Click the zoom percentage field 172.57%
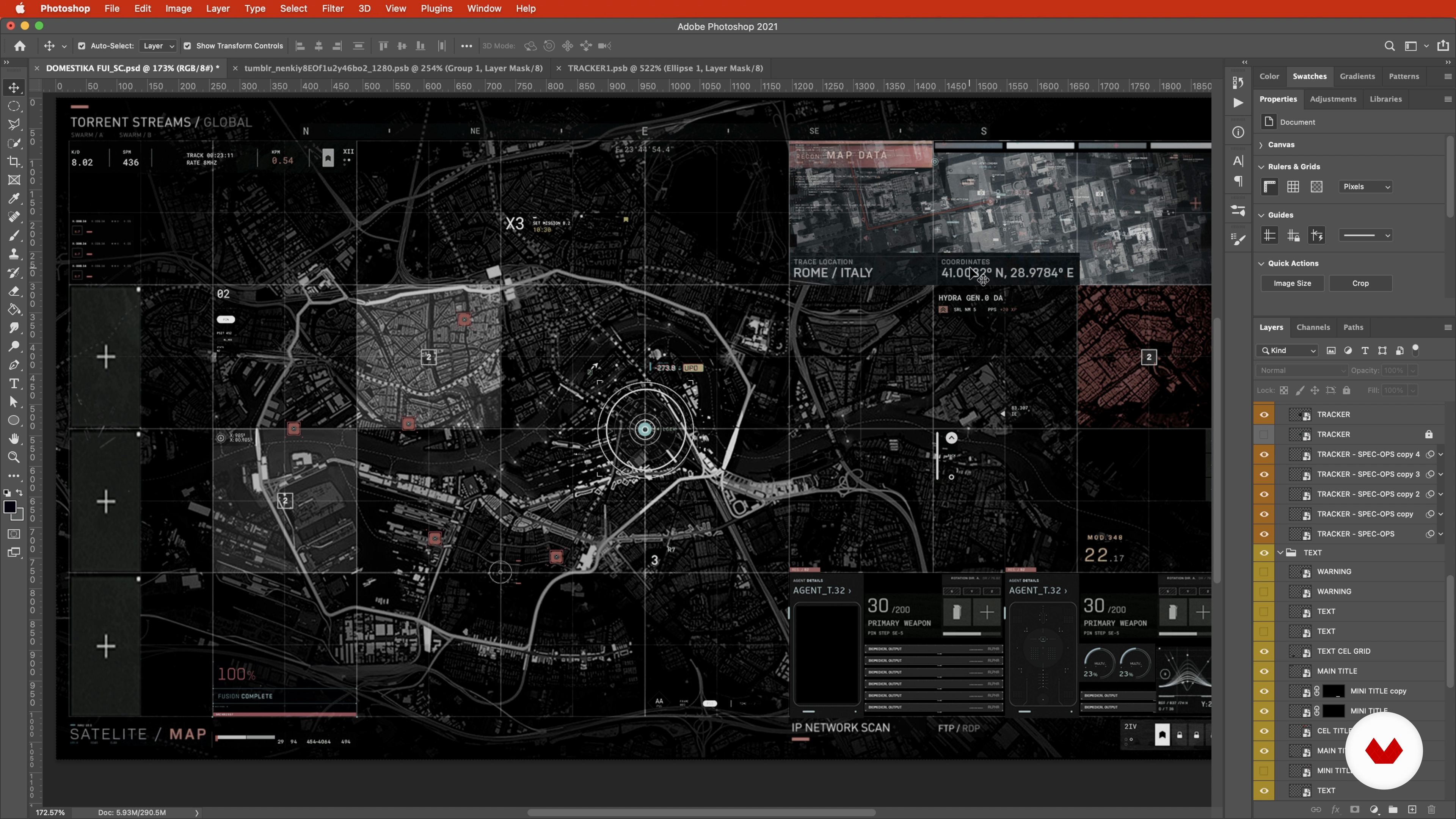Screen dimensions: 1456x819 (x=50, y=812)
